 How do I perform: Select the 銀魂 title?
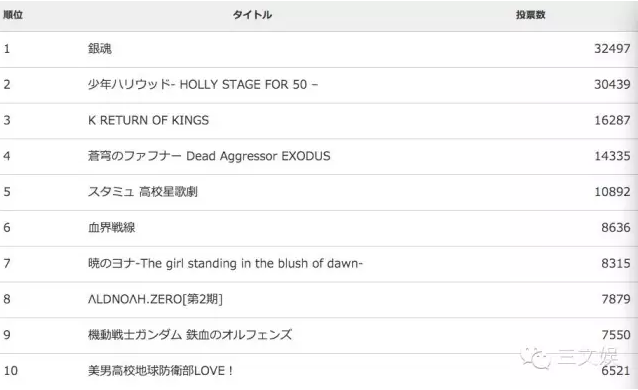coord(100,48)
